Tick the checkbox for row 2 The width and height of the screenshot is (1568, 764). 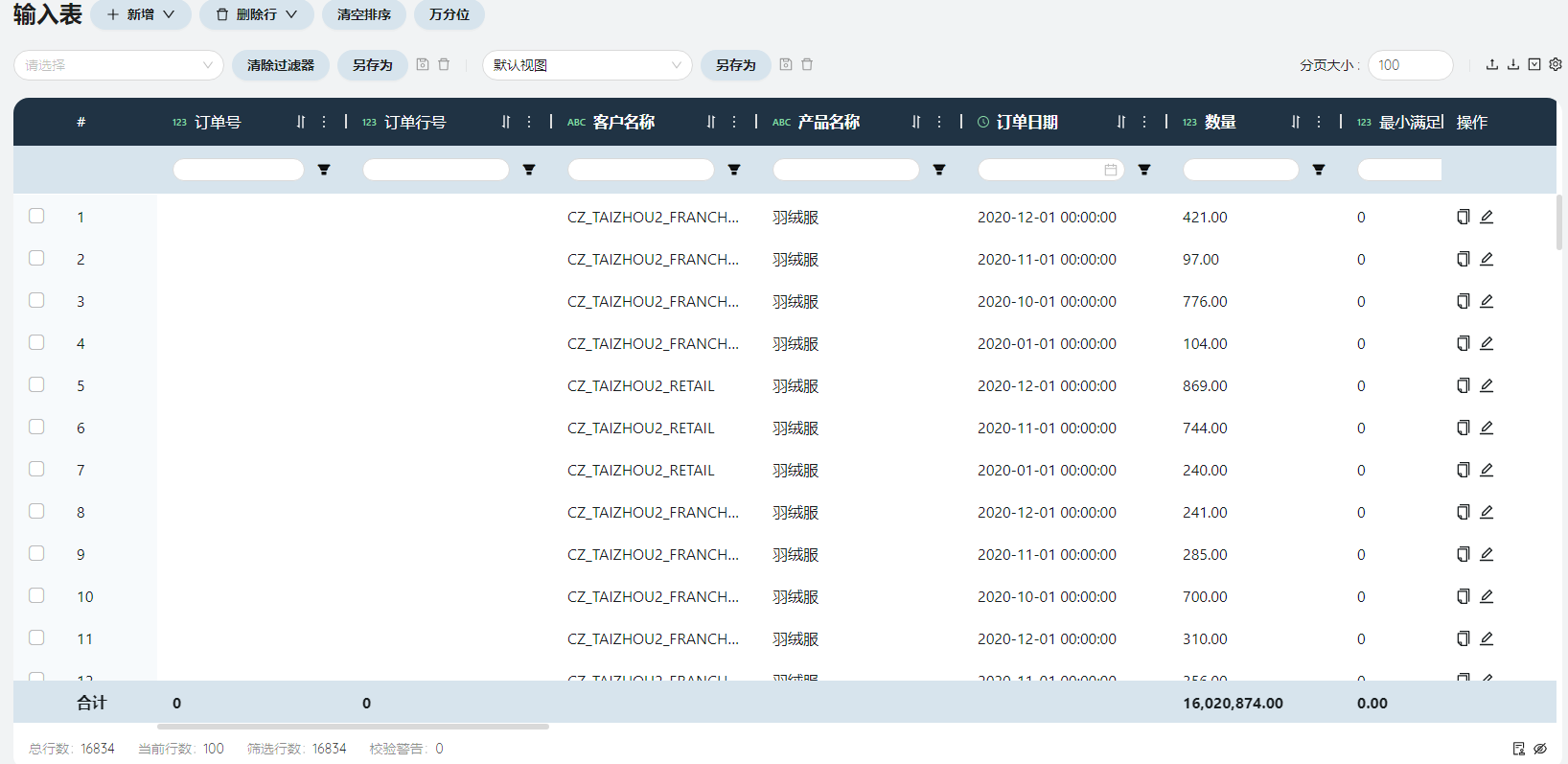point(36,258)
